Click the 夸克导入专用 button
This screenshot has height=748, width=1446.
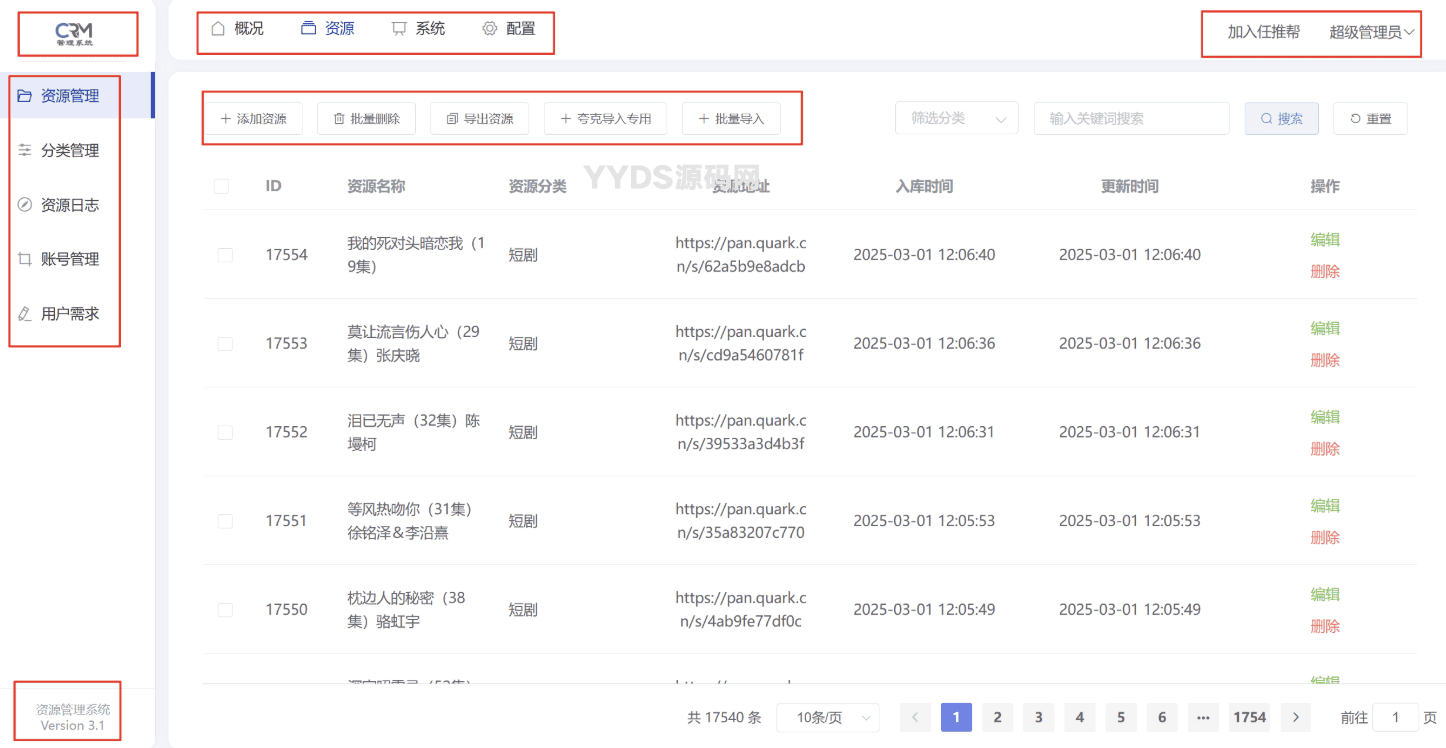click(x=605, y=118)
